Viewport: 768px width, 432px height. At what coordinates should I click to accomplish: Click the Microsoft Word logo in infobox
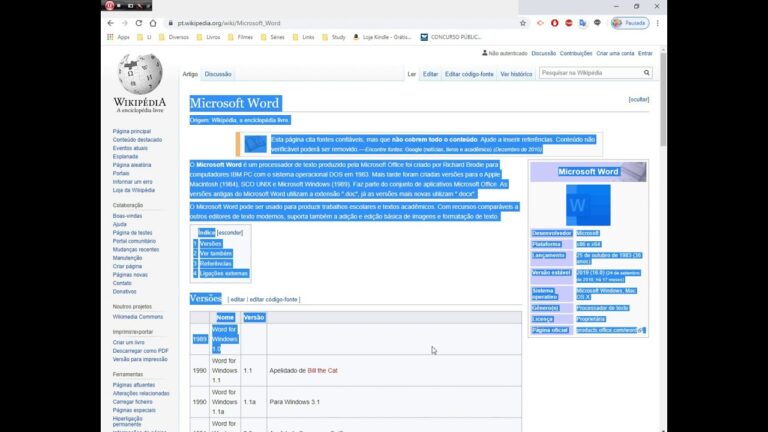tap(588, 205)
